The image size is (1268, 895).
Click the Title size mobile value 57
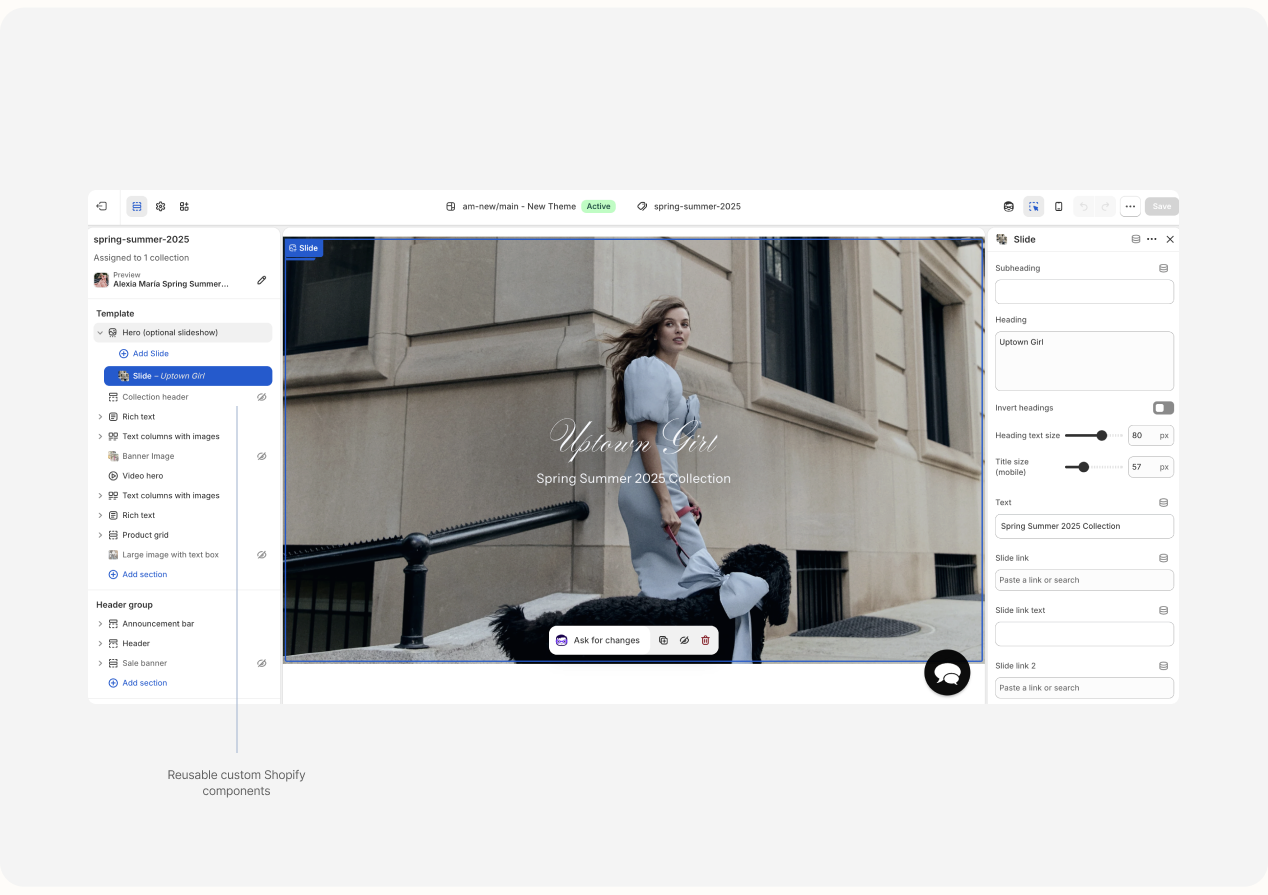(1151, 467)
